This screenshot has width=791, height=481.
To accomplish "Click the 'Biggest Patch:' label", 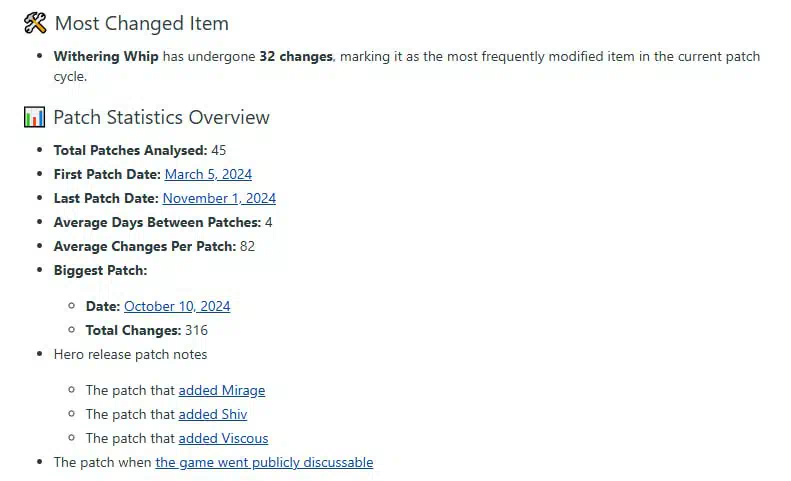I will [x=100, y=271].
